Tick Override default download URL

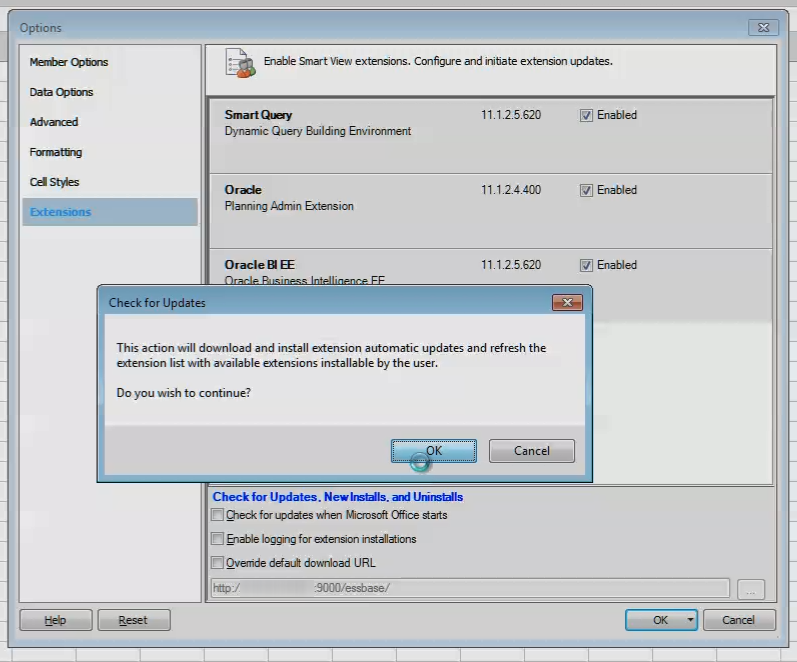point(218,562)
